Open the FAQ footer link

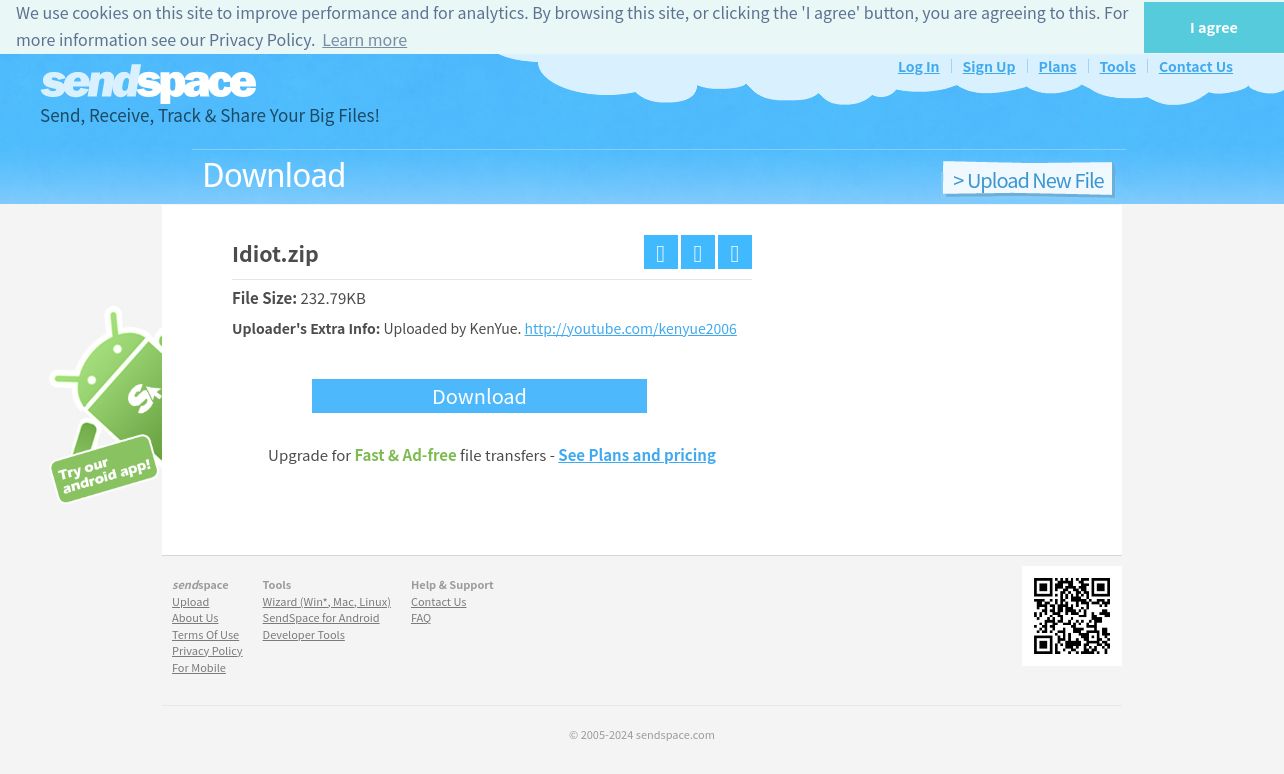[x=421, y=618]
